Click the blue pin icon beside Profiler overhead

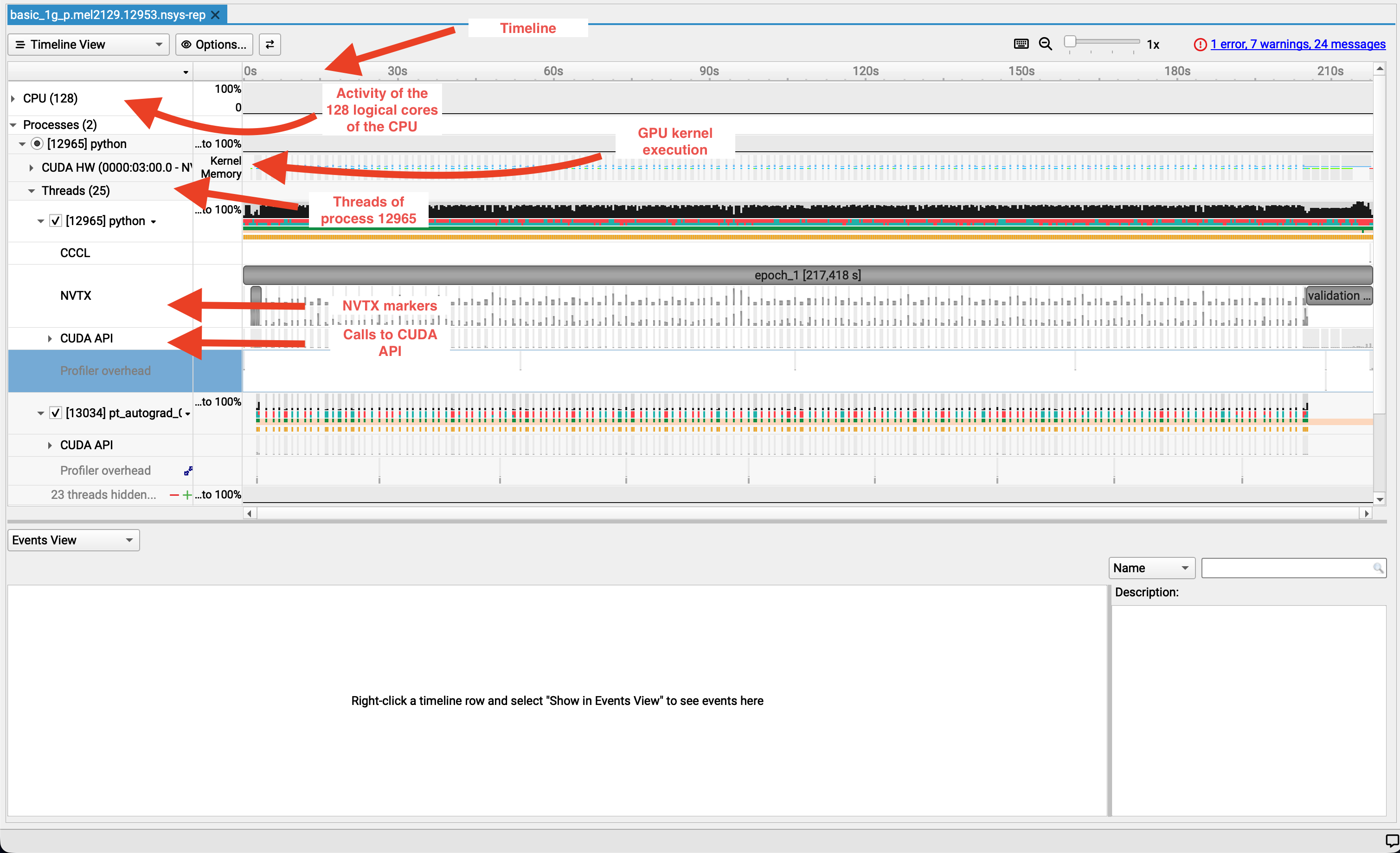(188, 471)
